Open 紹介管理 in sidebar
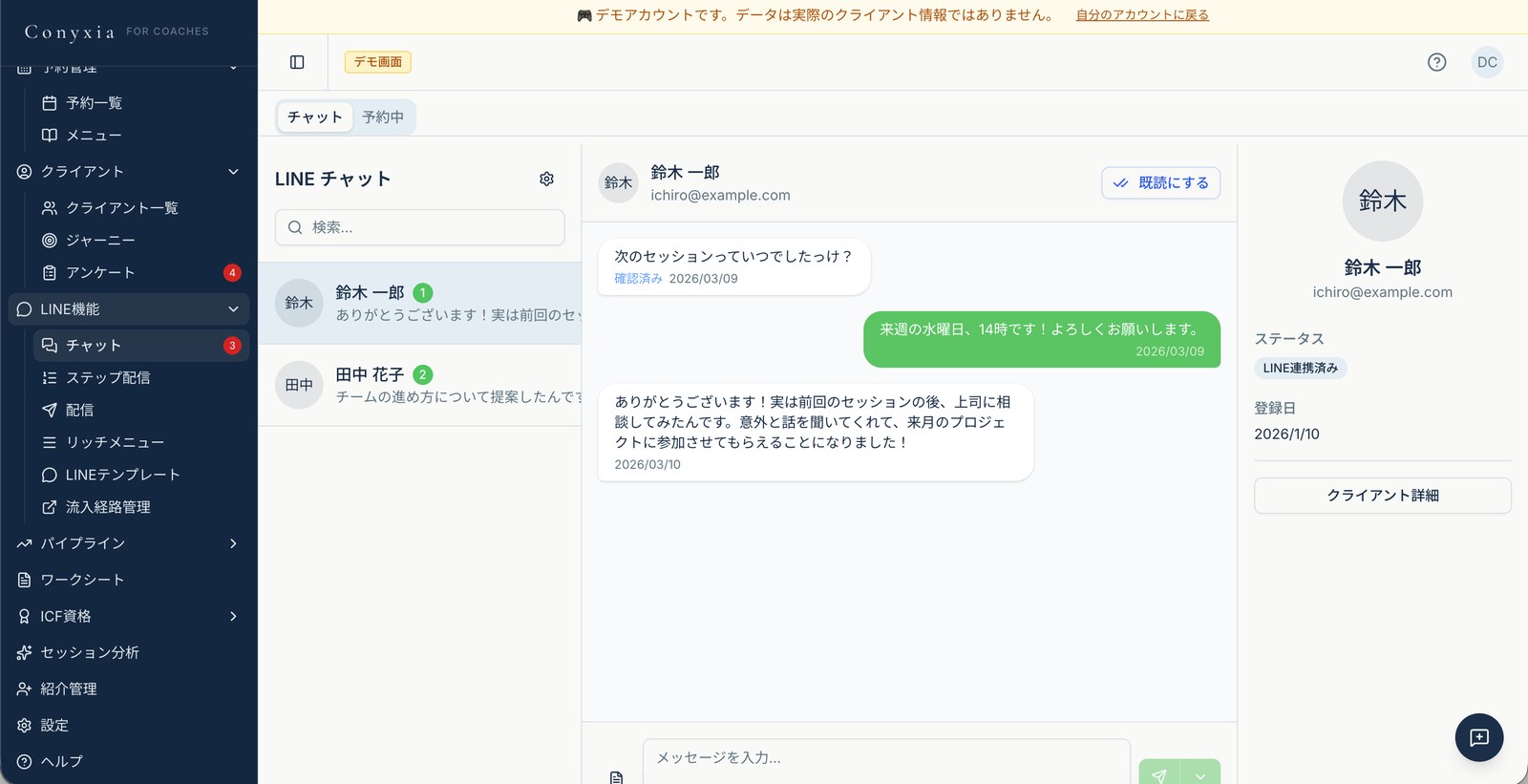Viewport: 1528px width, 784px height. pos(129,689)
